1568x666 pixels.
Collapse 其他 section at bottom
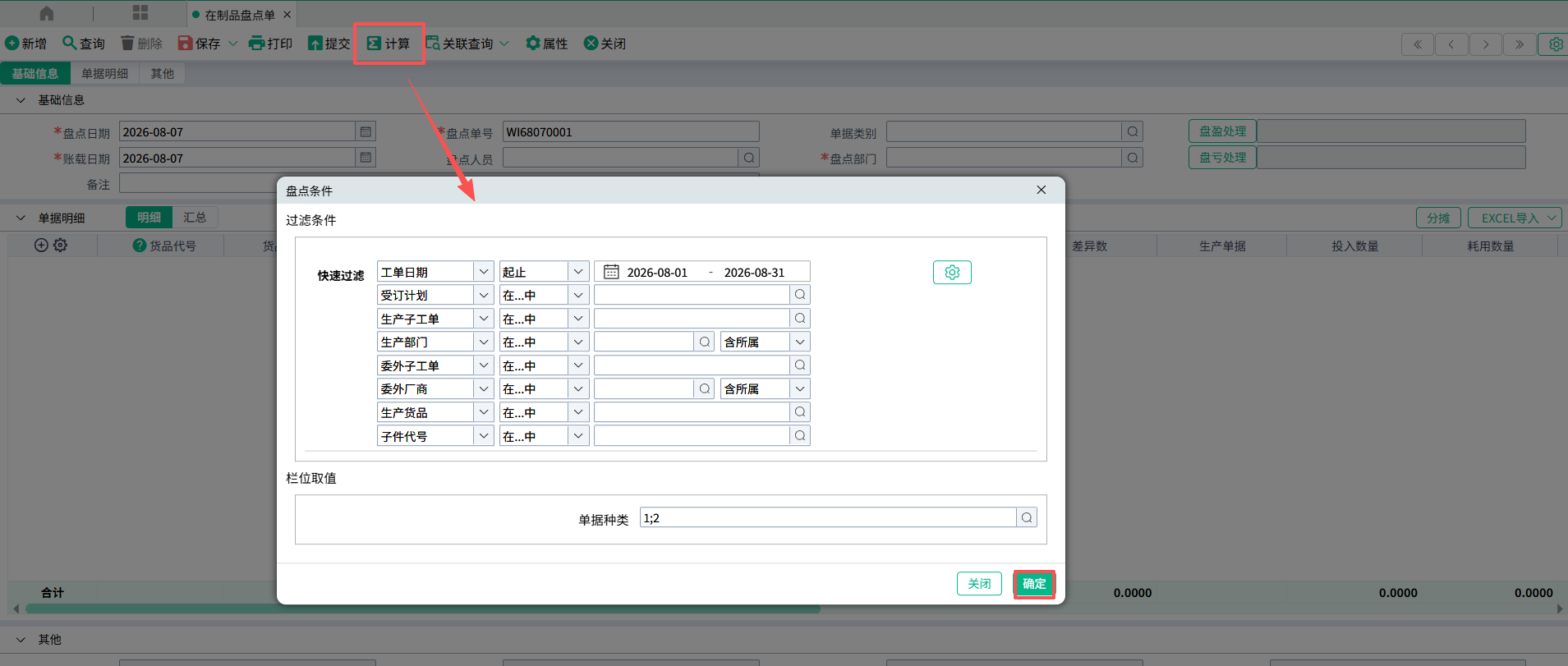[21, 639]
